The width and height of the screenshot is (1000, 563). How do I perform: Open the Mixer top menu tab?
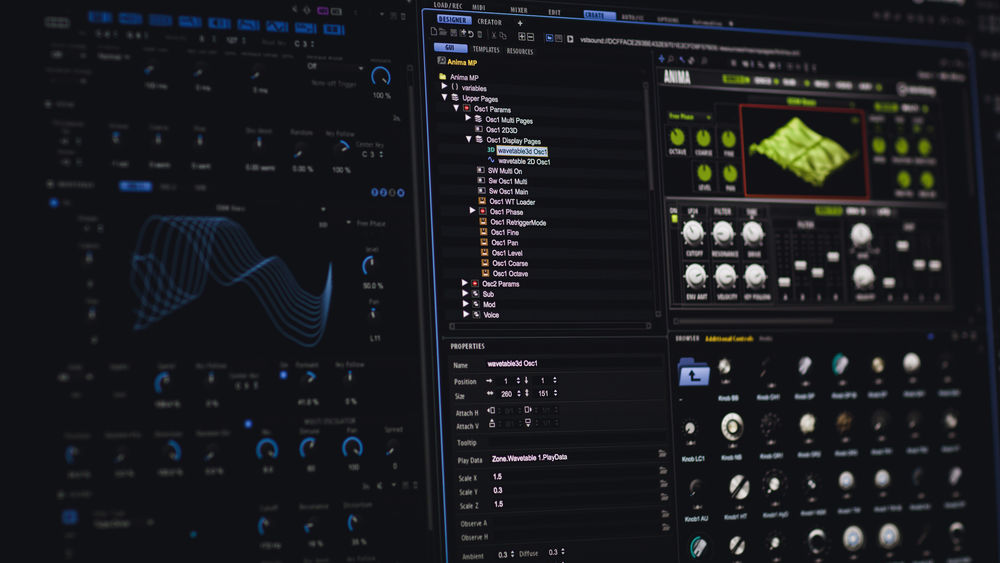point(518,10)
